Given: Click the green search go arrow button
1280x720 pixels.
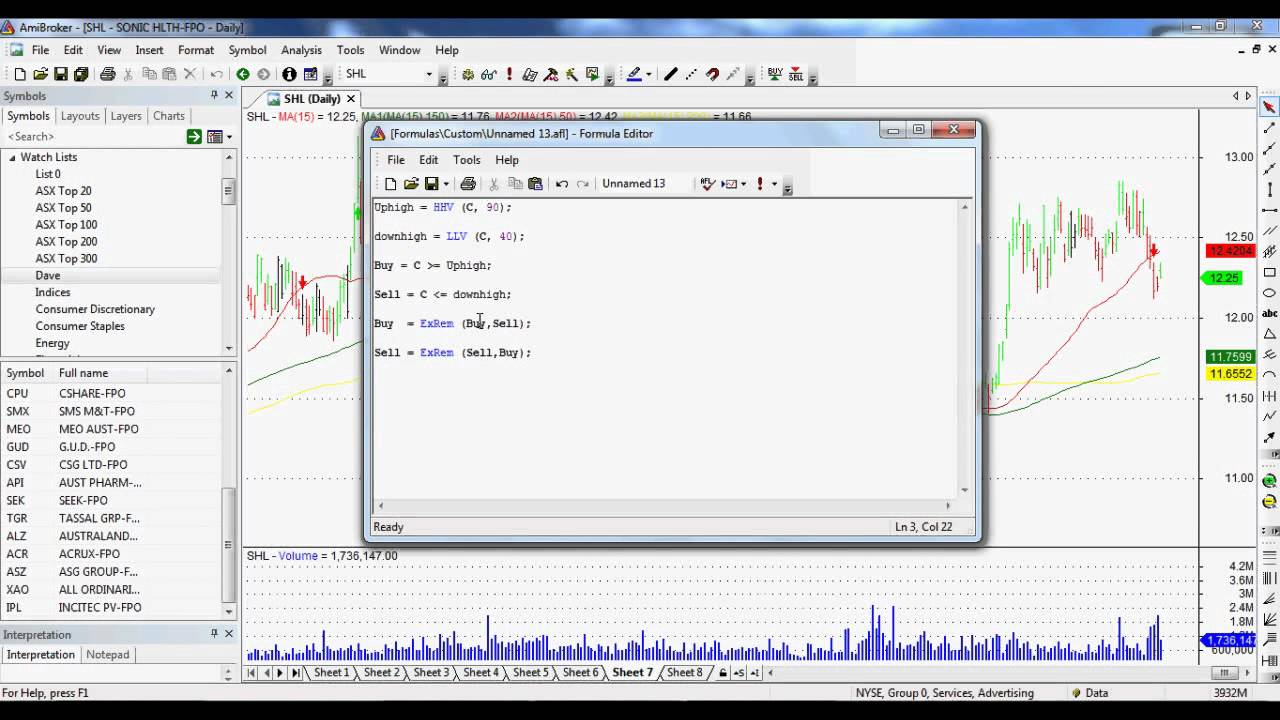Looking at the screenshot, I should [x=194, y=136].
